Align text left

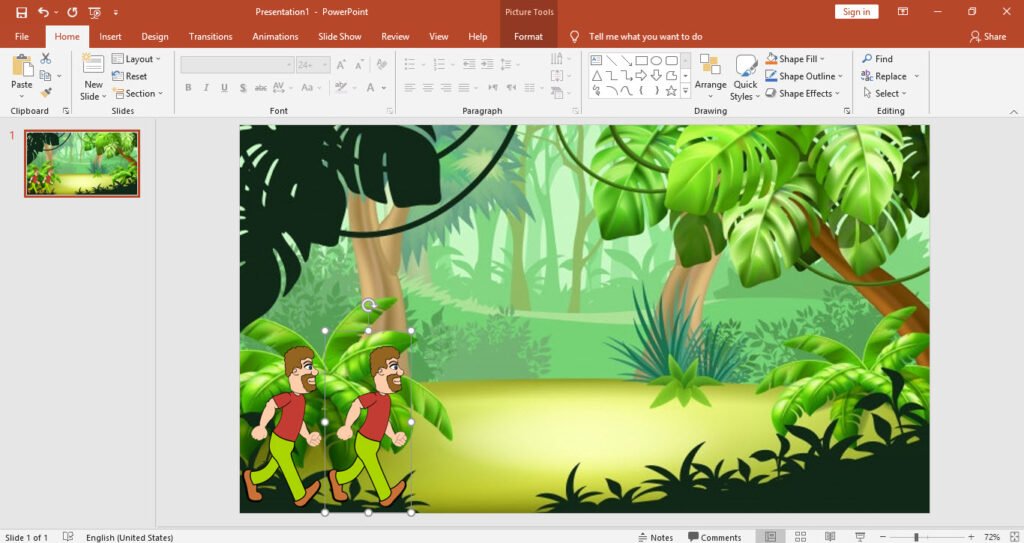click(409, 88)
